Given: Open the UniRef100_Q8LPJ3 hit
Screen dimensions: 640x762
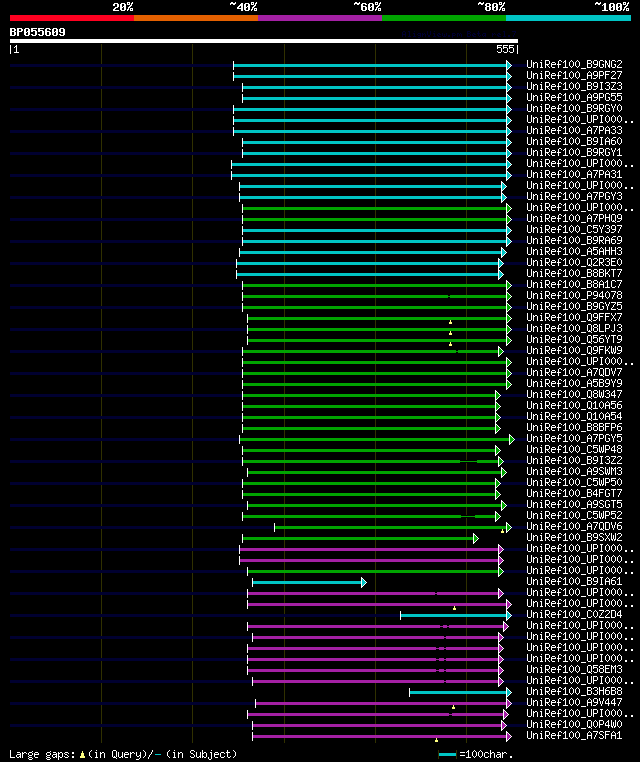Looking at the screenshot, I should coord(574,329).
